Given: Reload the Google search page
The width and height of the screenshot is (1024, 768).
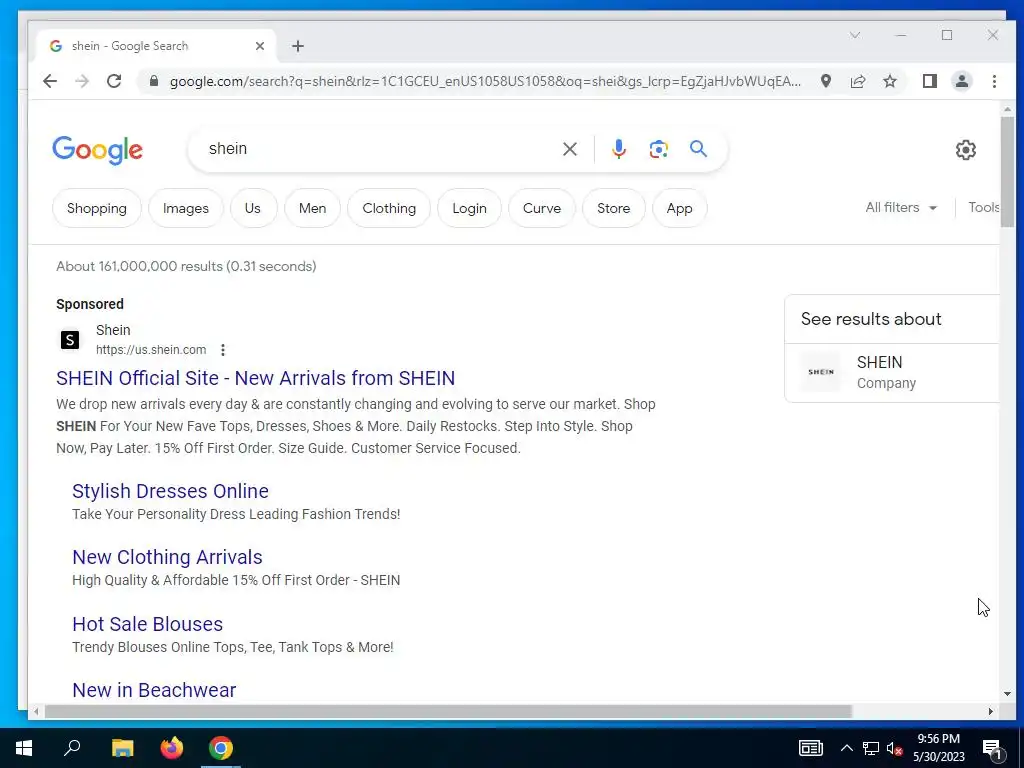Looking at the screenshot, I should point(114,81).
